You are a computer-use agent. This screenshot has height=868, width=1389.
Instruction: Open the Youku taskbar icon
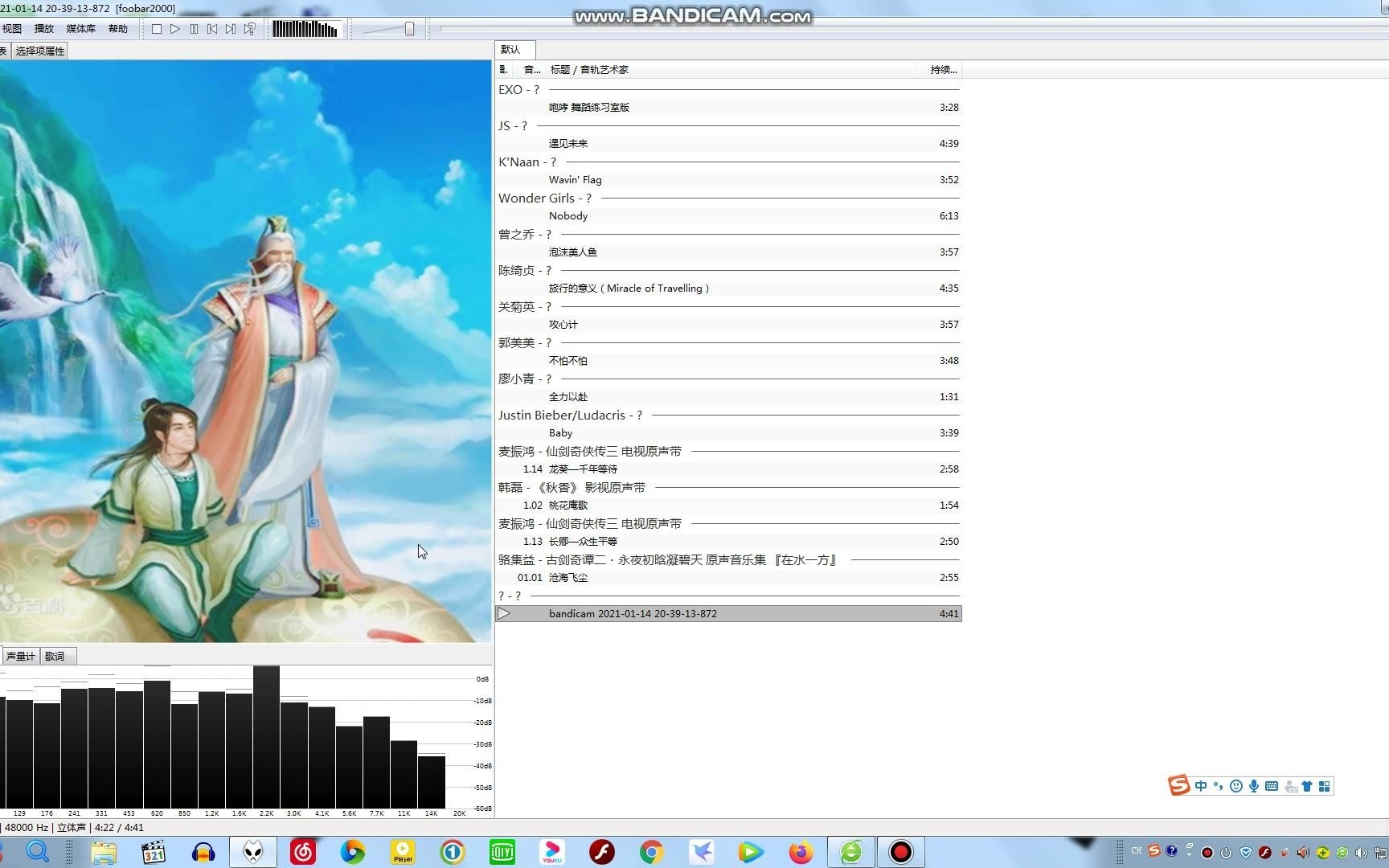click(552, 852)
